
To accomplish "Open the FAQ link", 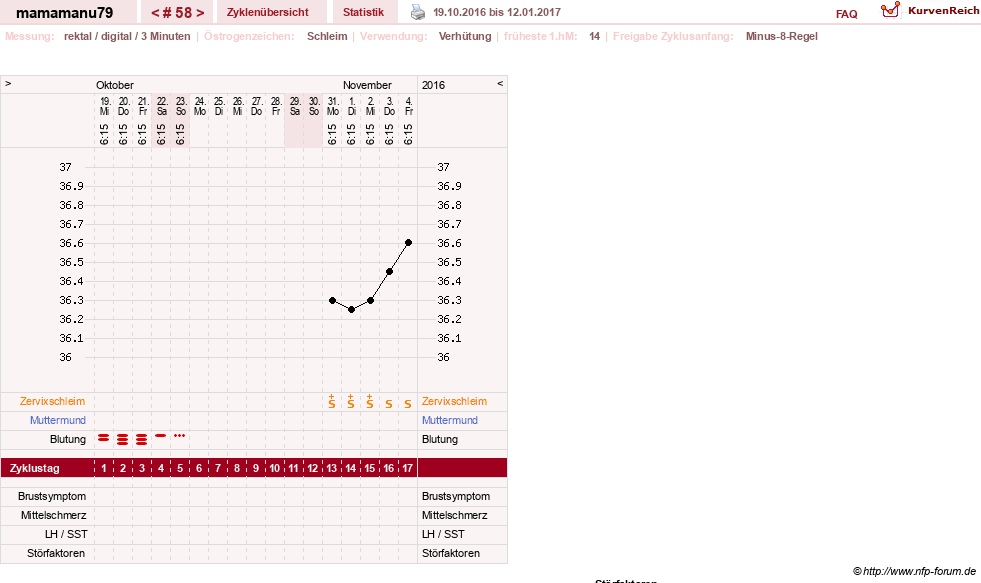I will point(846,14).
